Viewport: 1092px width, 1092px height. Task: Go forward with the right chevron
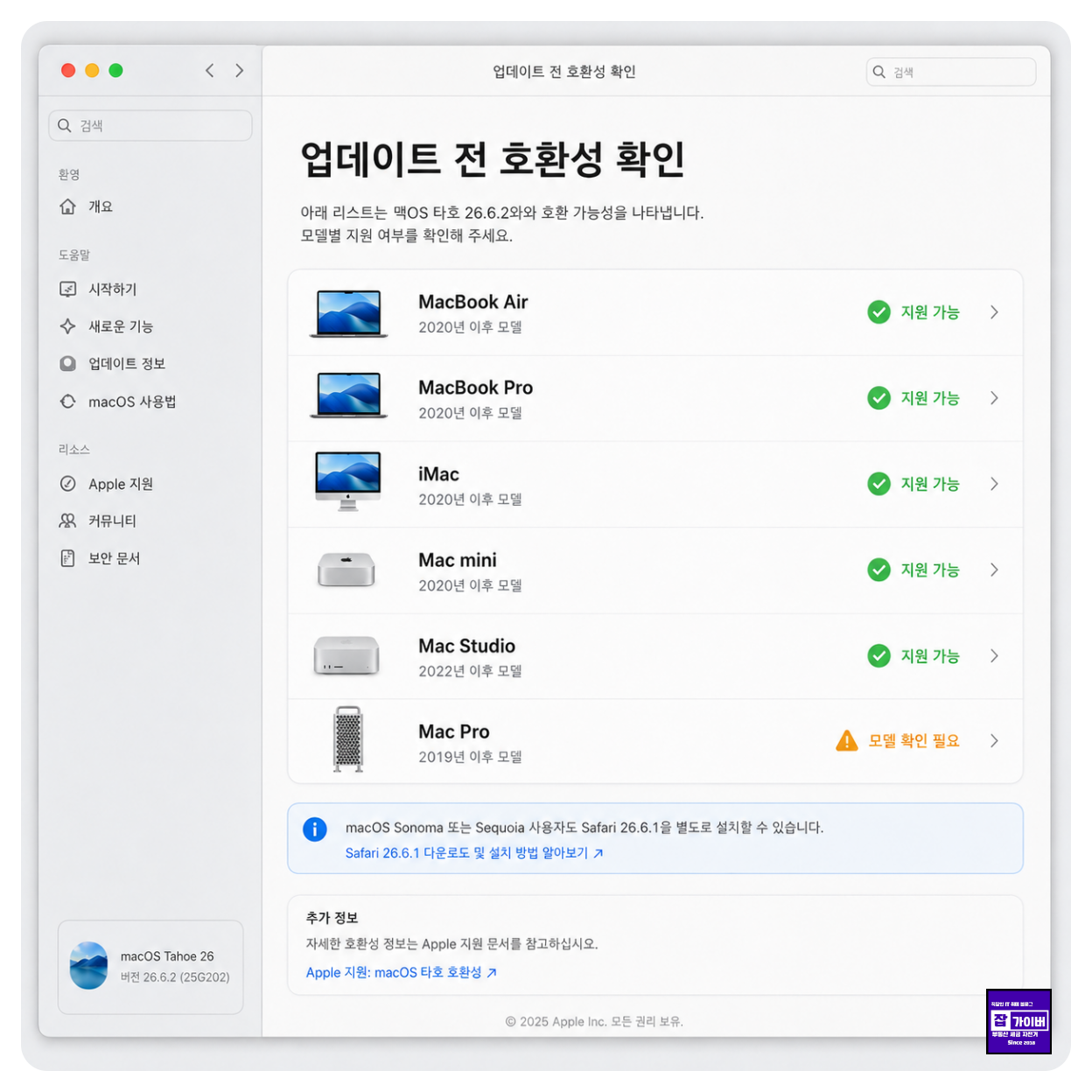coord(239,71)
